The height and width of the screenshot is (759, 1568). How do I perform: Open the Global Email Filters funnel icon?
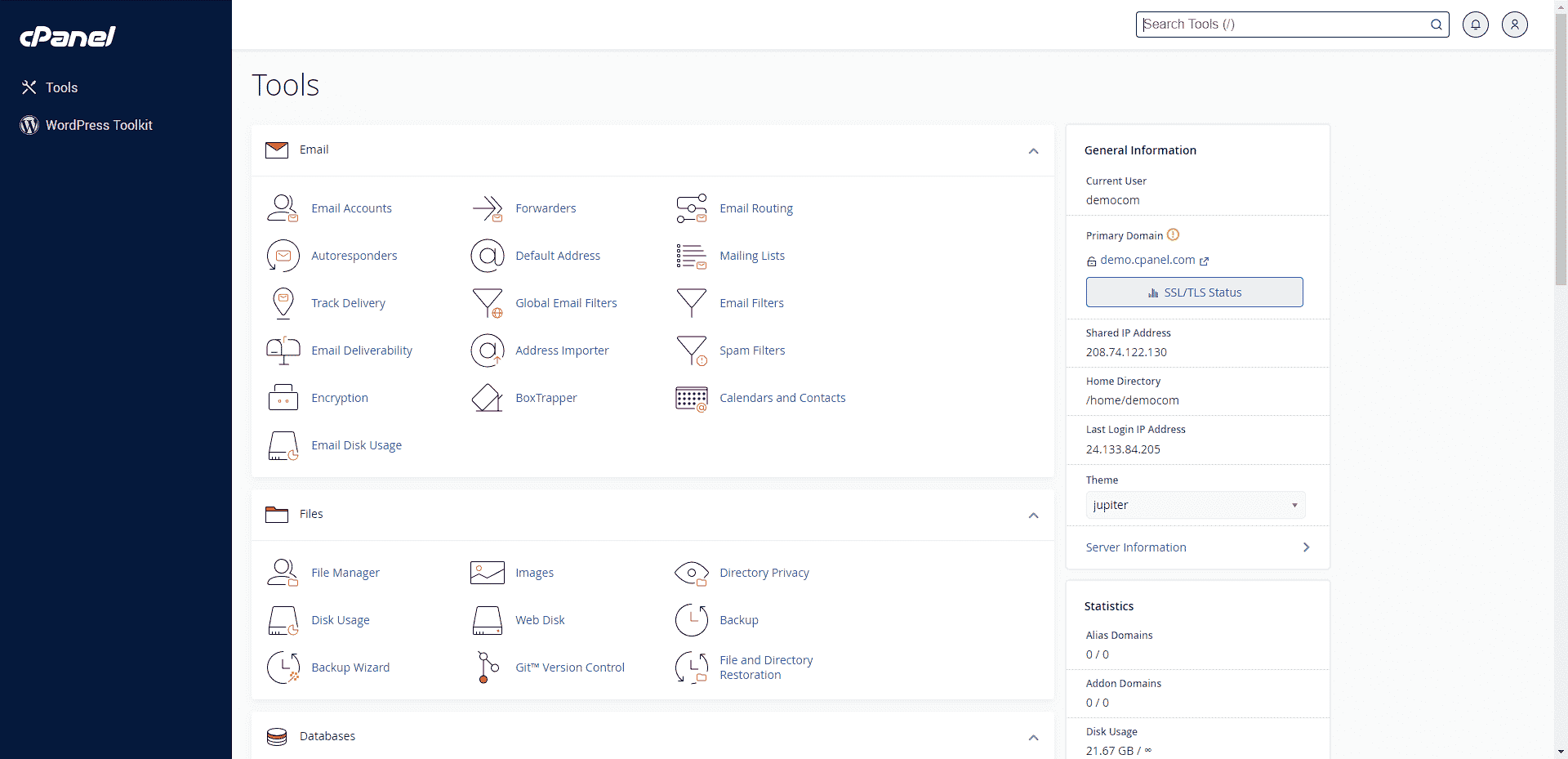[x=488, y=303]
